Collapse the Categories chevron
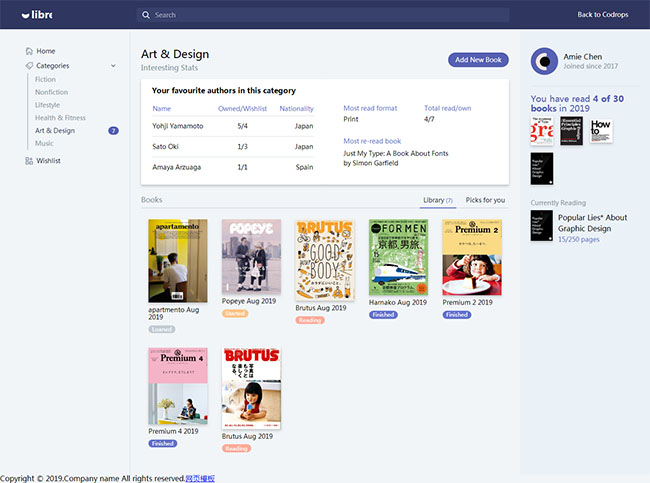Viewport: 650px width, 483px height. pyautogui.click(x=113, y=66)
